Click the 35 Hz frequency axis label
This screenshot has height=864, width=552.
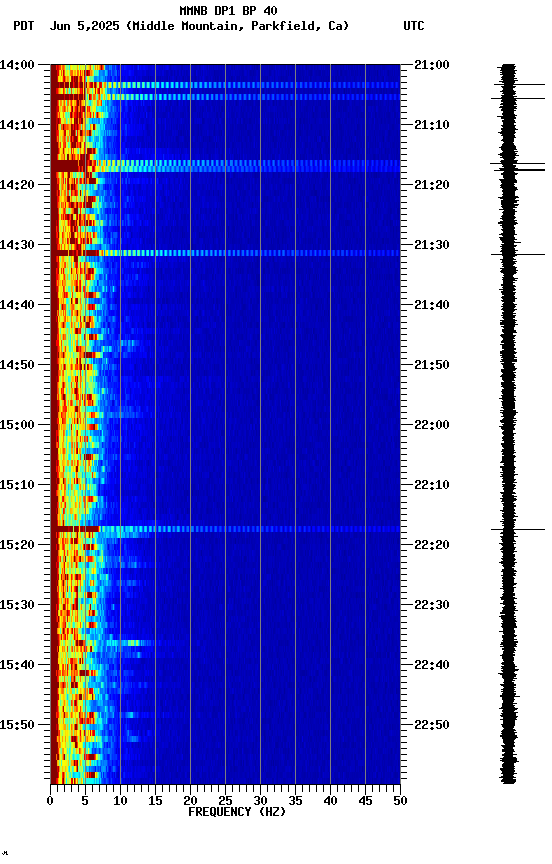click(295, 802)
